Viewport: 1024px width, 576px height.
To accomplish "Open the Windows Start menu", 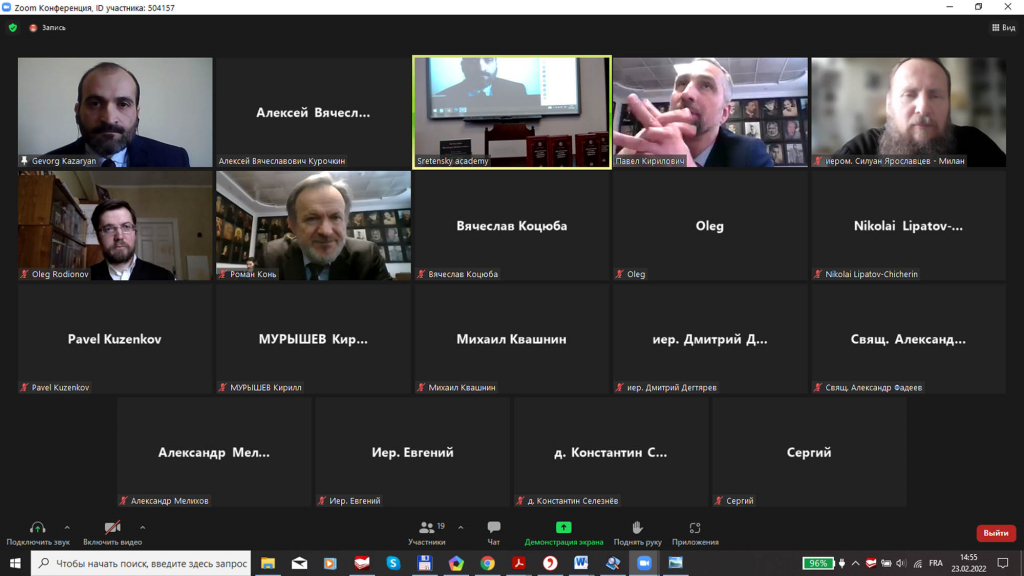I will [x=15, y=563].
